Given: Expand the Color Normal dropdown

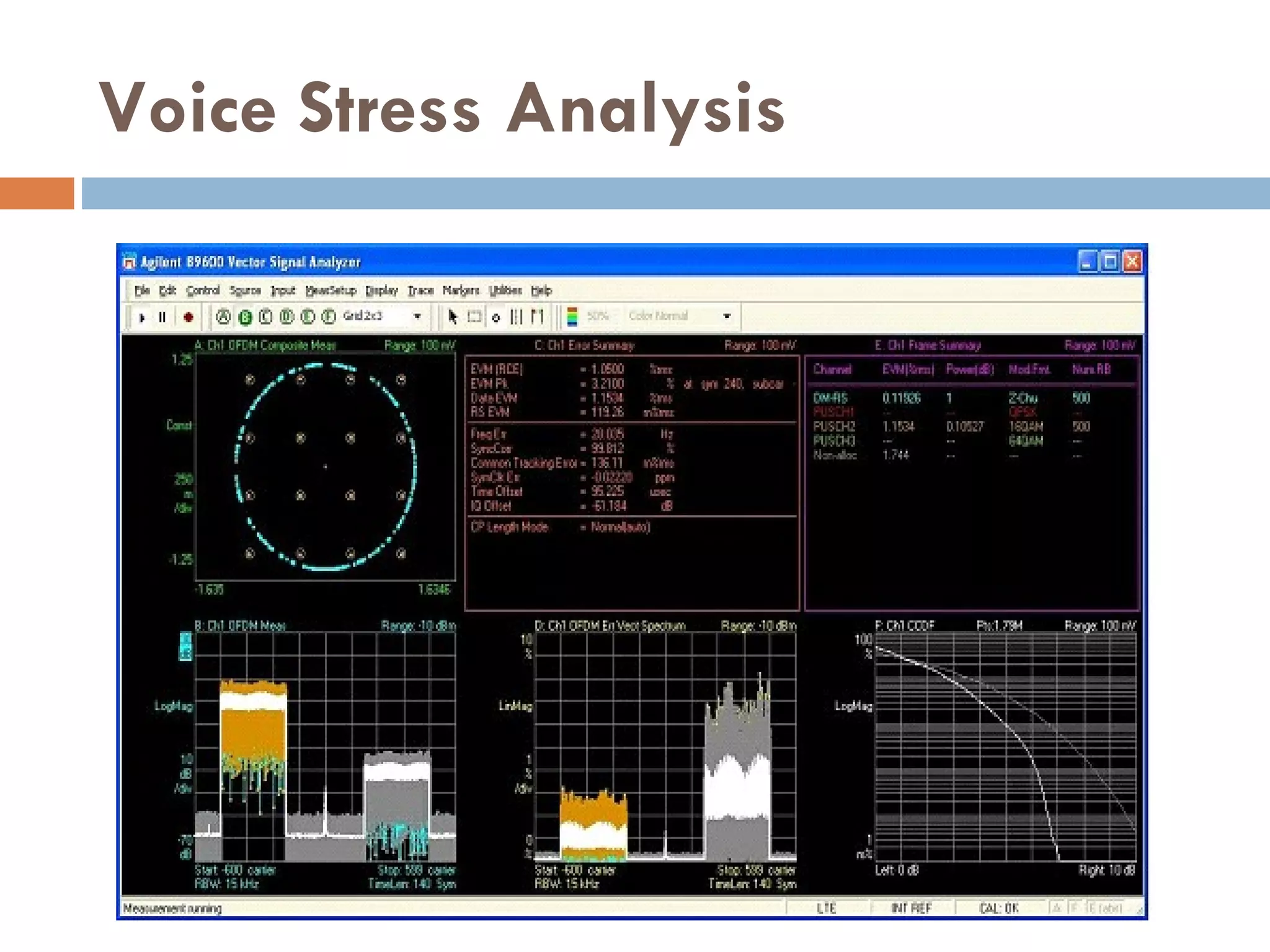Looking at the screenshot, I should pos(727,316).
